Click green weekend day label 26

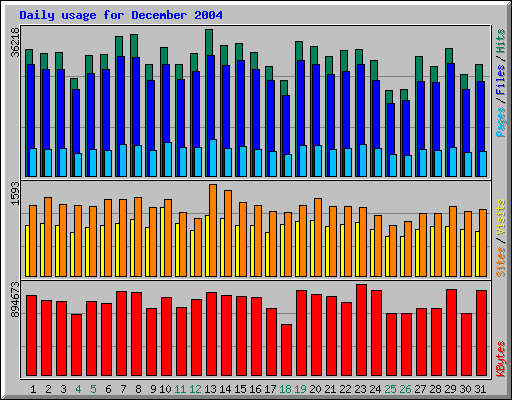point(405,389)
